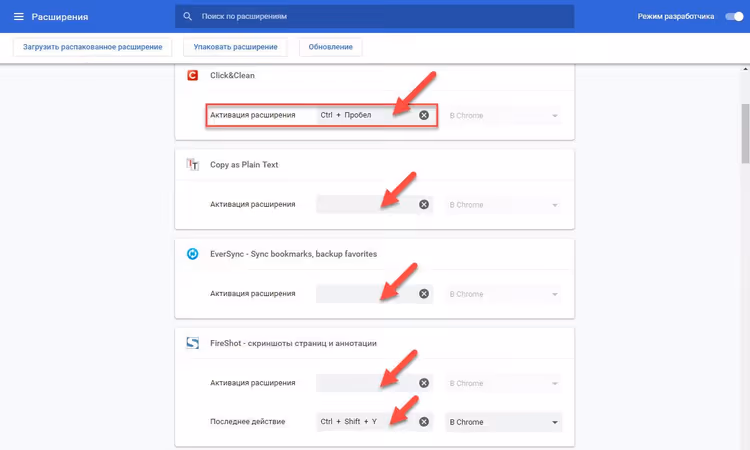
Task: Click the Click&Clean extension icon
Action: [192, 75]
